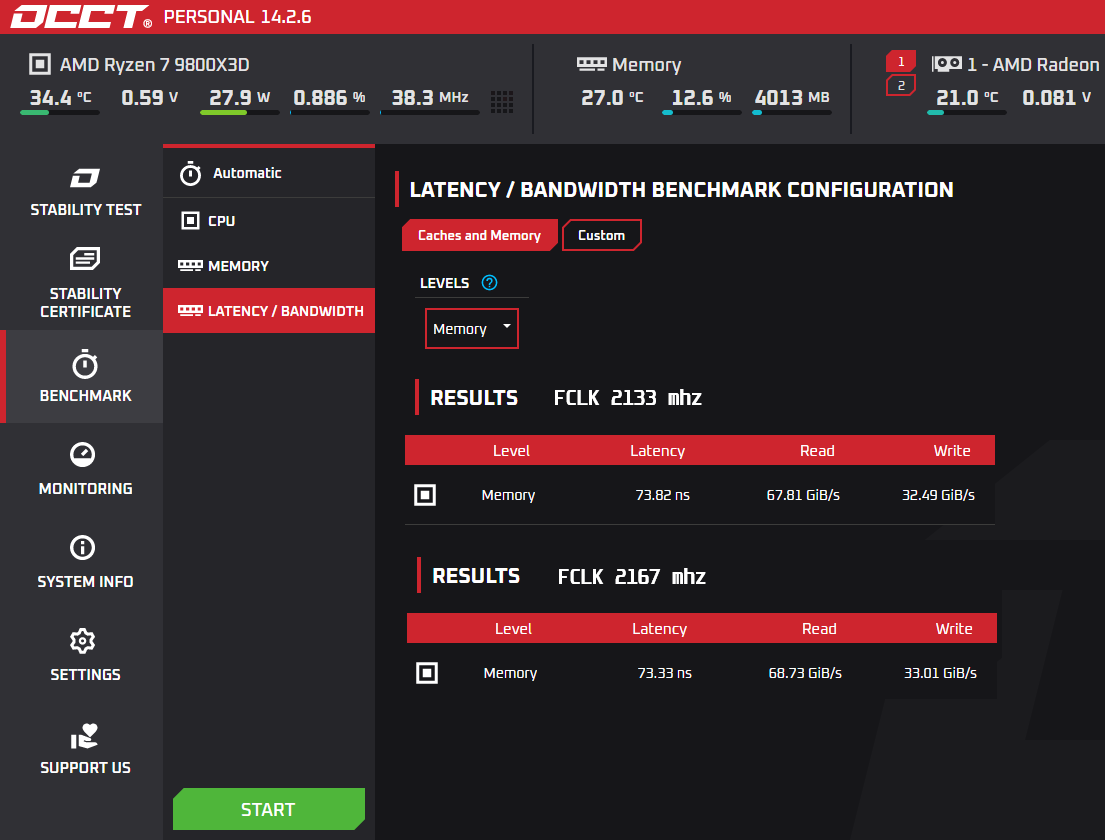Open the Settings gear section
This screenshot has width=1105, height=840.
click(85, 655)
